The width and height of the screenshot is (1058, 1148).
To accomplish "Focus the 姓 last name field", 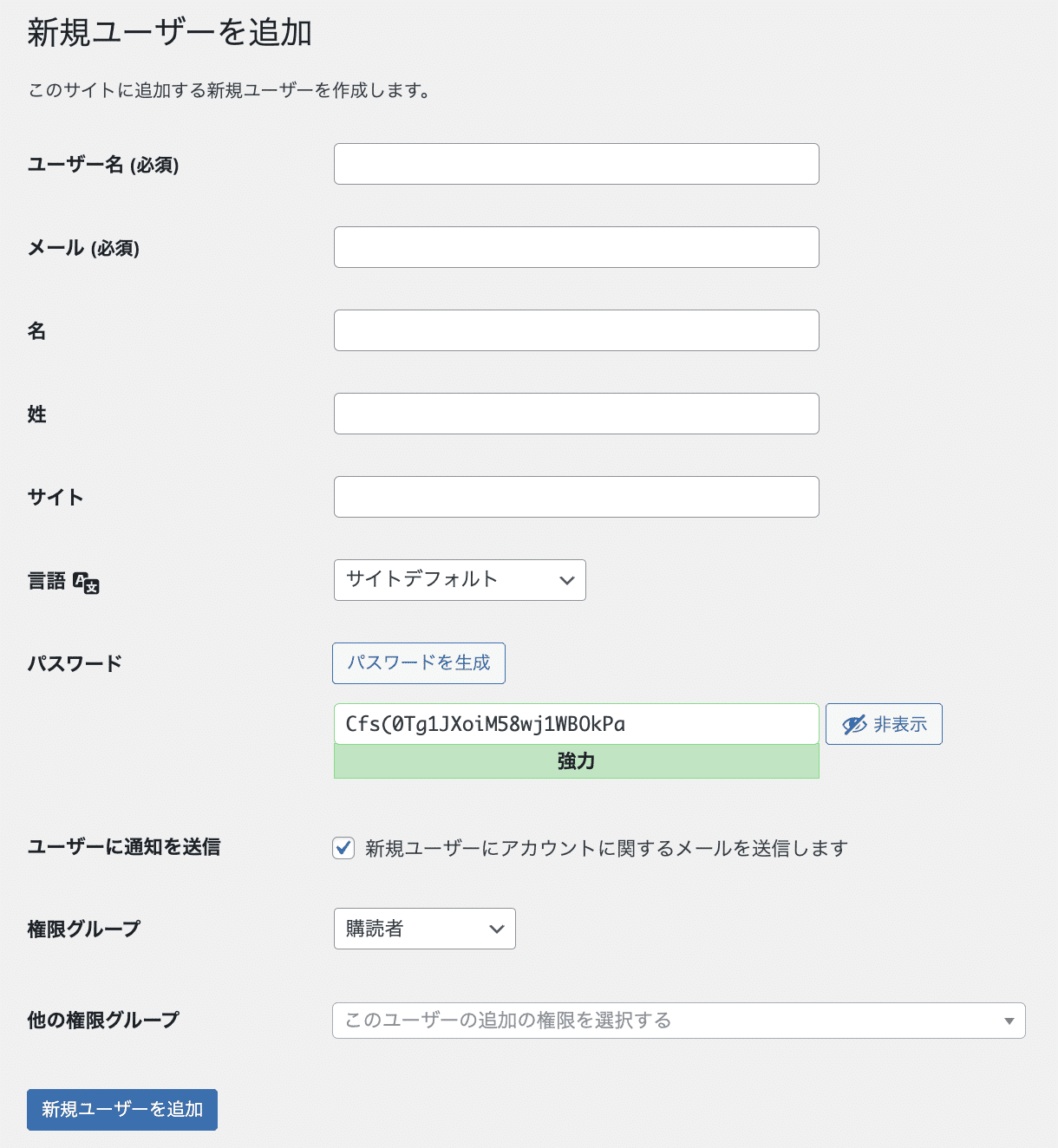I will pyautogui.click(x=576, y=414).
